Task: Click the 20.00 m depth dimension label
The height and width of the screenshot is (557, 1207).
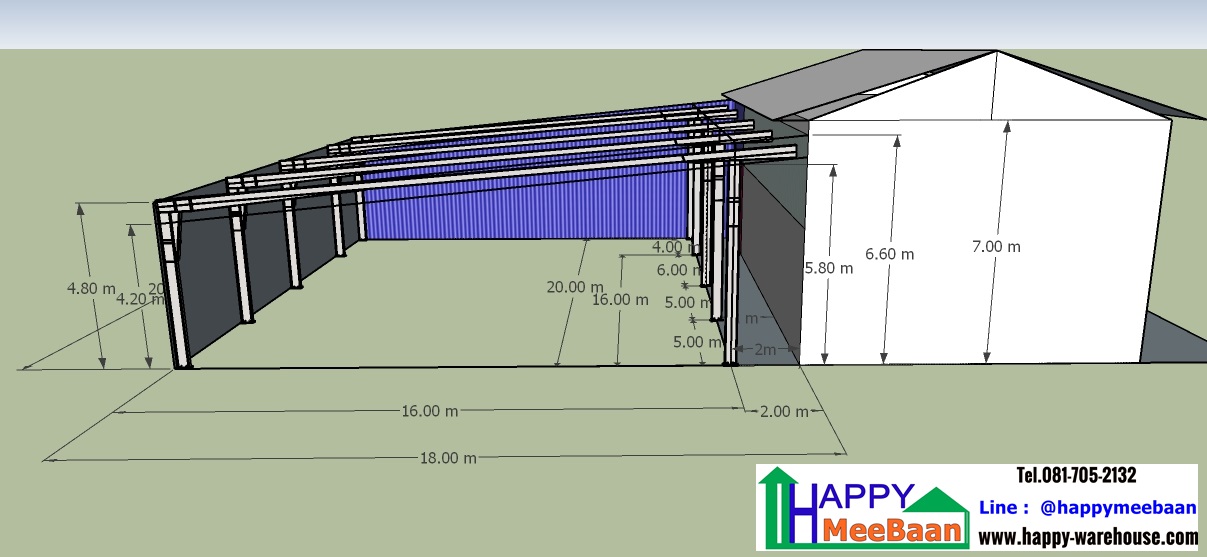Action: [x=568, y=286]
